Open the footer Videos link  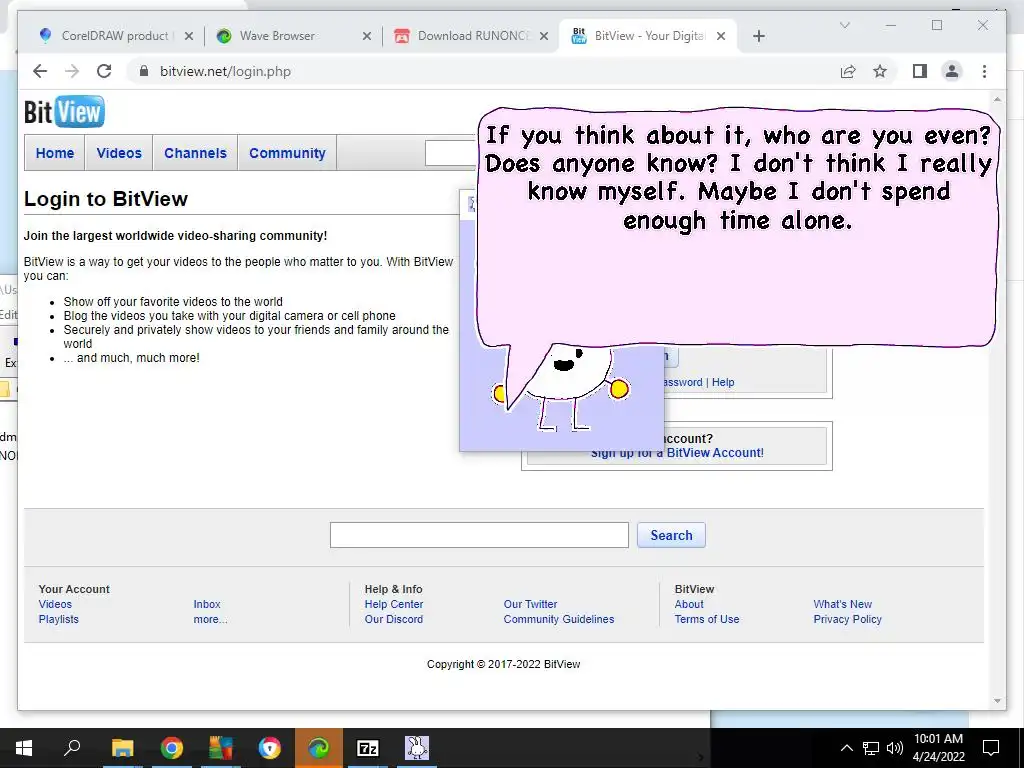pyautogui.click(x=55, y=604)
